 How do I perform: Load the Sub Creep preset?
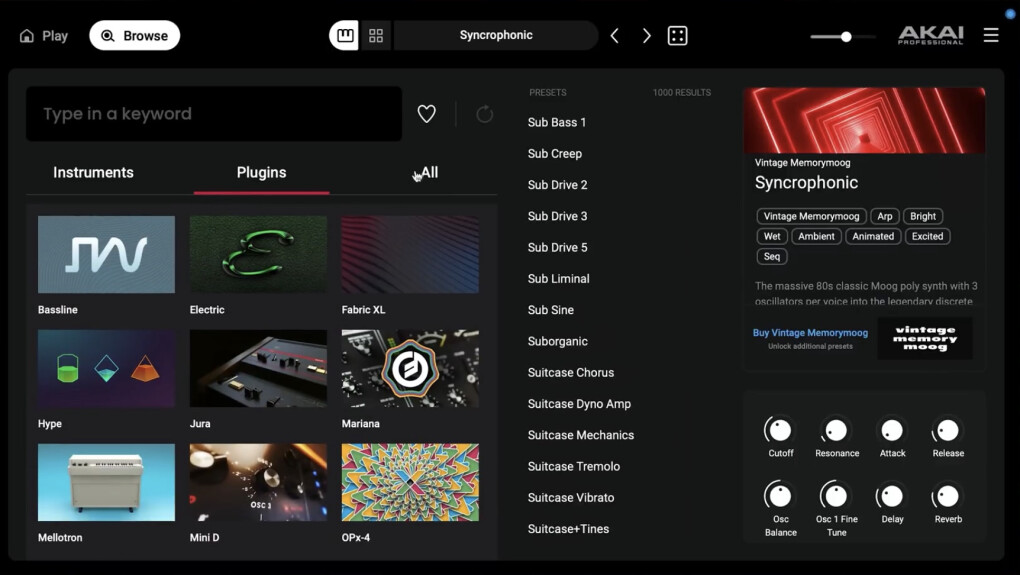(x=555, y=154)
